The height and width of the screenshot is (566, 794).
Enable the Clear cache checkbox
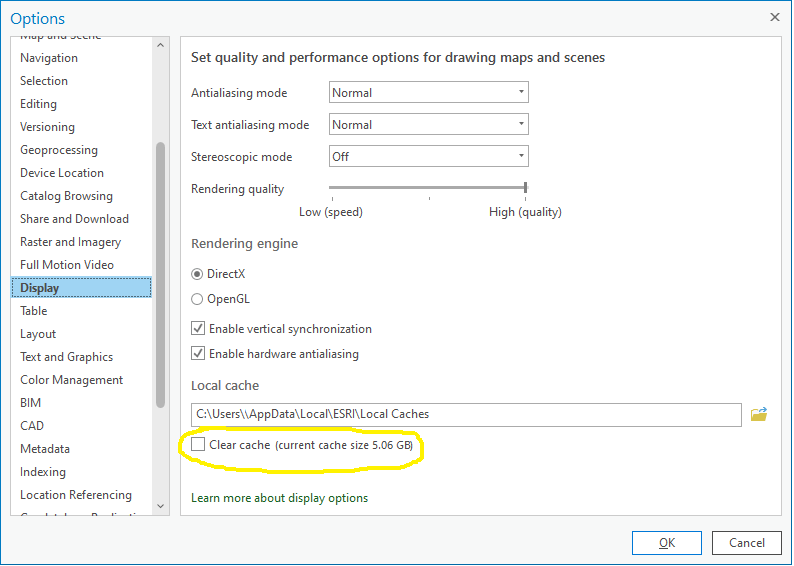[199, 444]
